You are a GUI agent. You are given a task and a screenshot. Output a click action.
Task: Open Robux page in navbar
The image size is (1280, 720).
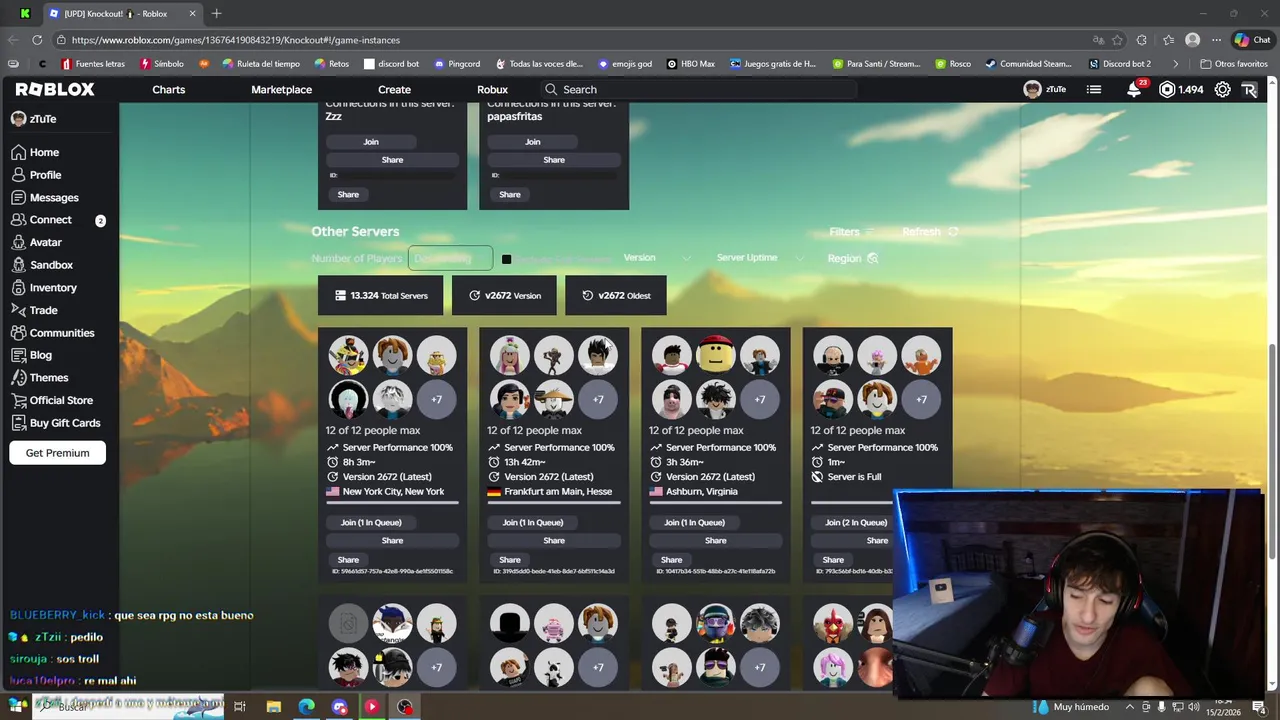point(492,89)
